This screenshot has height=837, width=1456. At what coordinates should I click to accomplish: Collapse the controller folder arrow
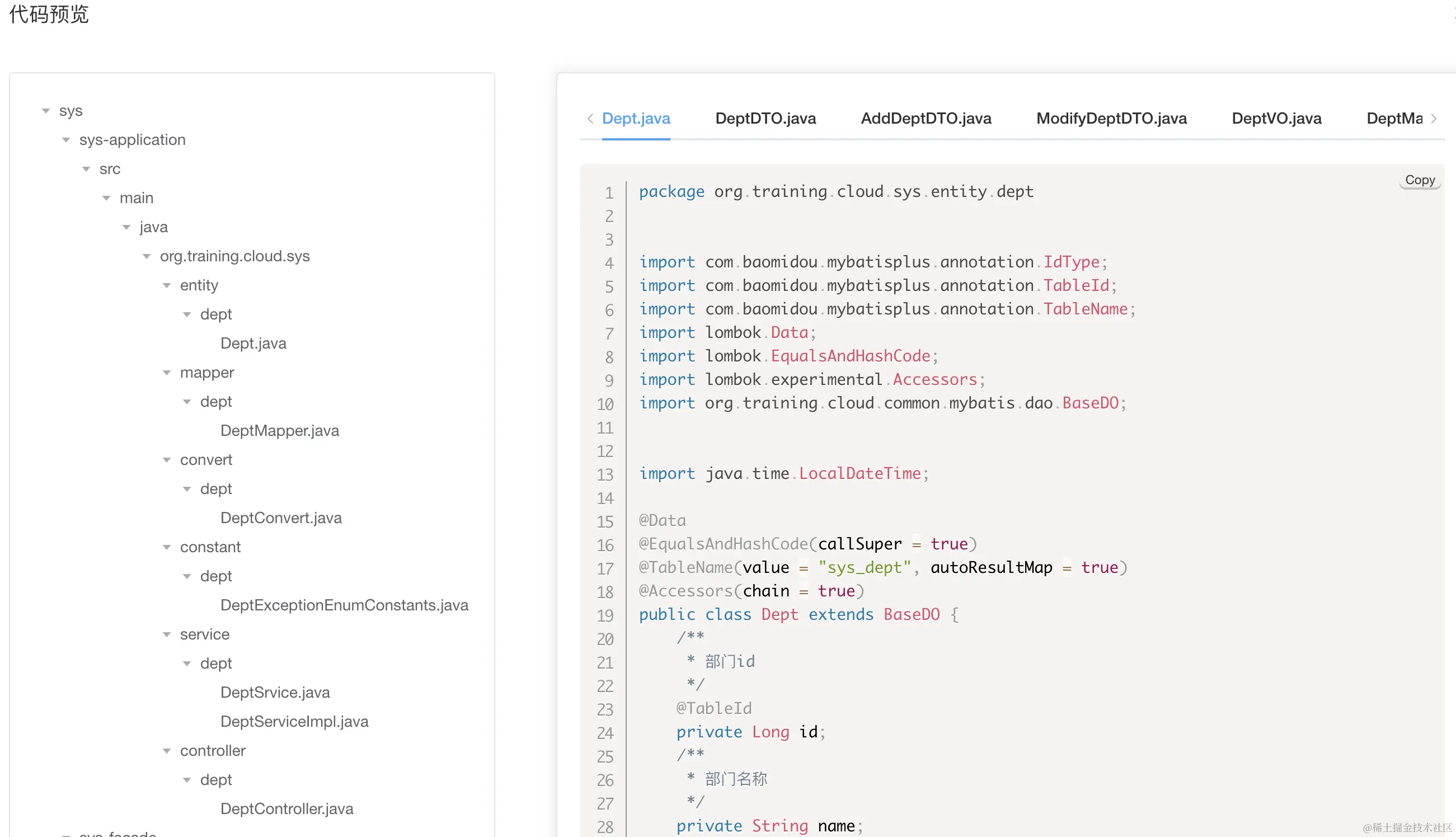pos(167,751)
